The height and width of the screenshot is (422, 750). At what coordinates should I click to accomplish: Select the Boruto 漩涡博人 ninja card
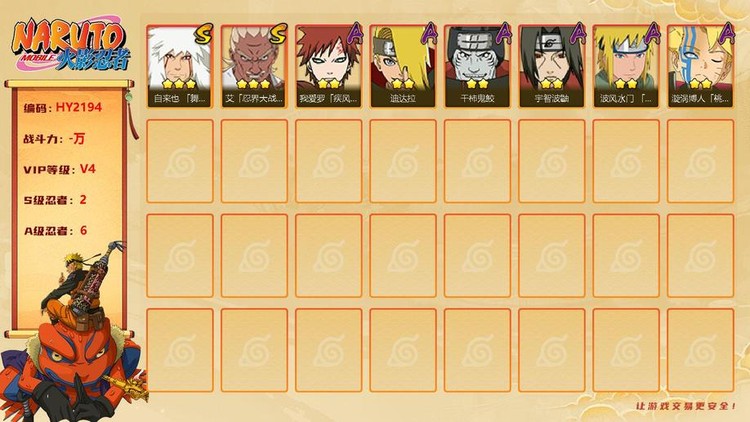[700, 66]
